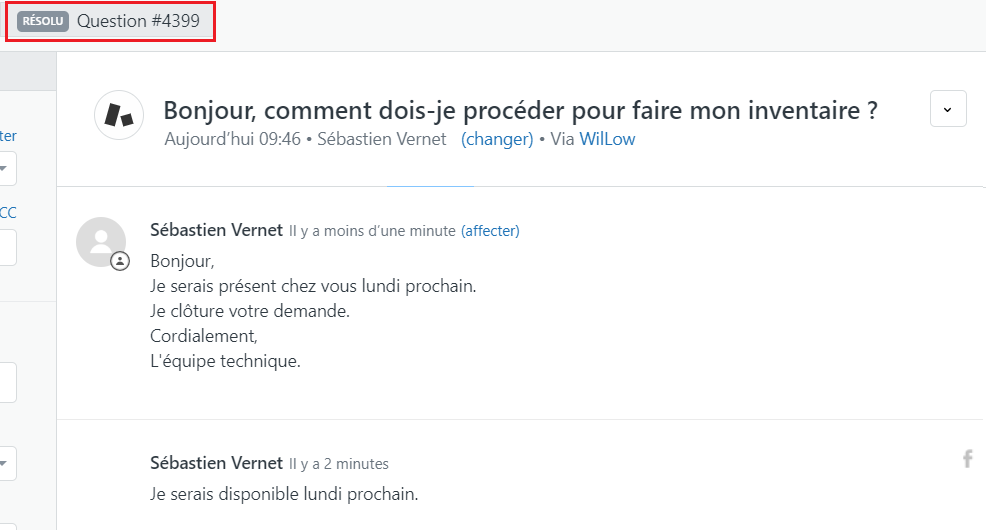Click the (affecter) link on the first reply
The height and width of the screenshot is (530, 986).
490,231
